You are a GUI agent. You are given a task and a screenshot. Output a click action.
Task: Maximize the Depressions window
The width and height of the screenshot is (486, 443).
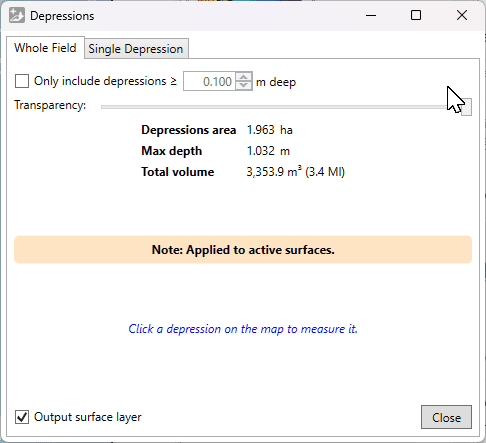pyautogui.click(x=416, y=15)
